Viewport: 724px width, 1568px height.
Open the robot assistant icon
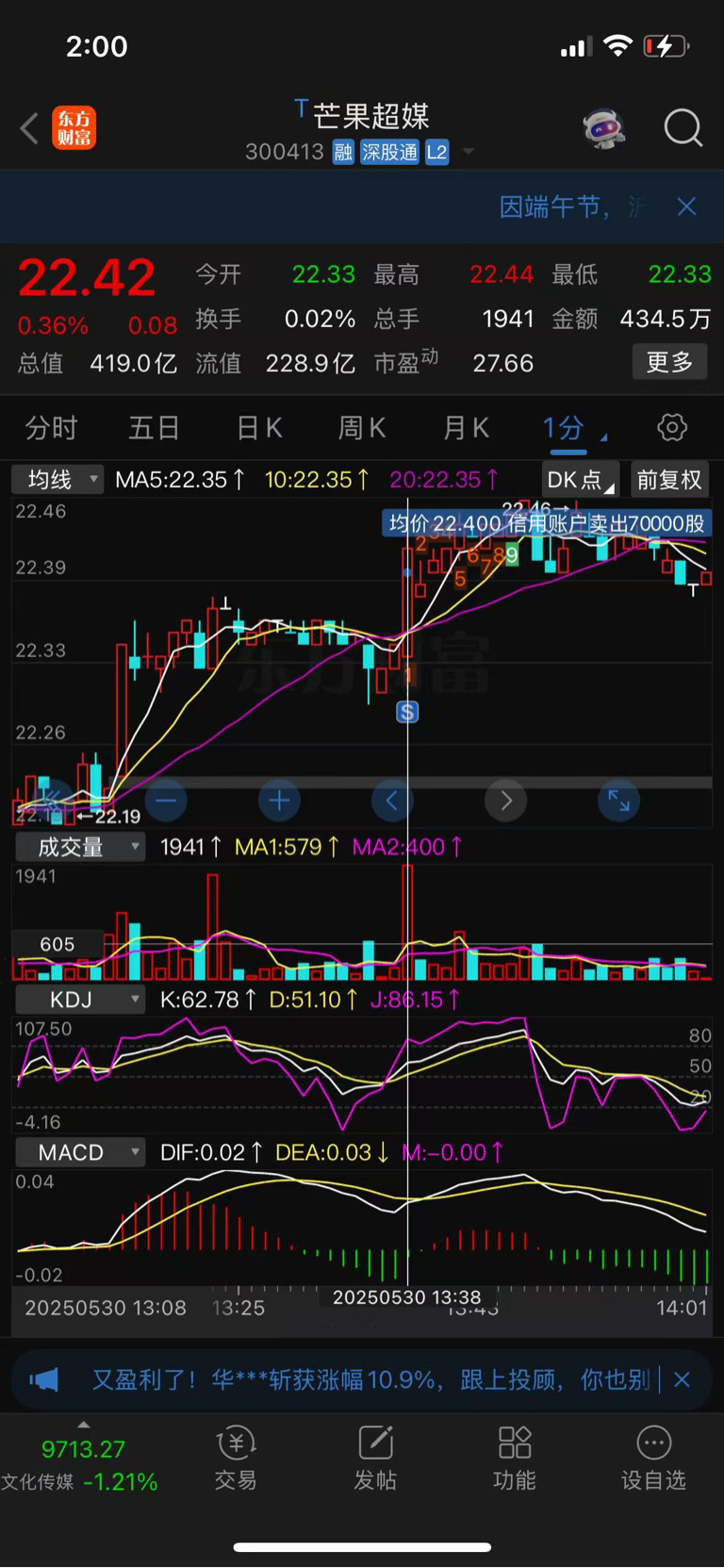pyautogui.click(x=604, y=127)
